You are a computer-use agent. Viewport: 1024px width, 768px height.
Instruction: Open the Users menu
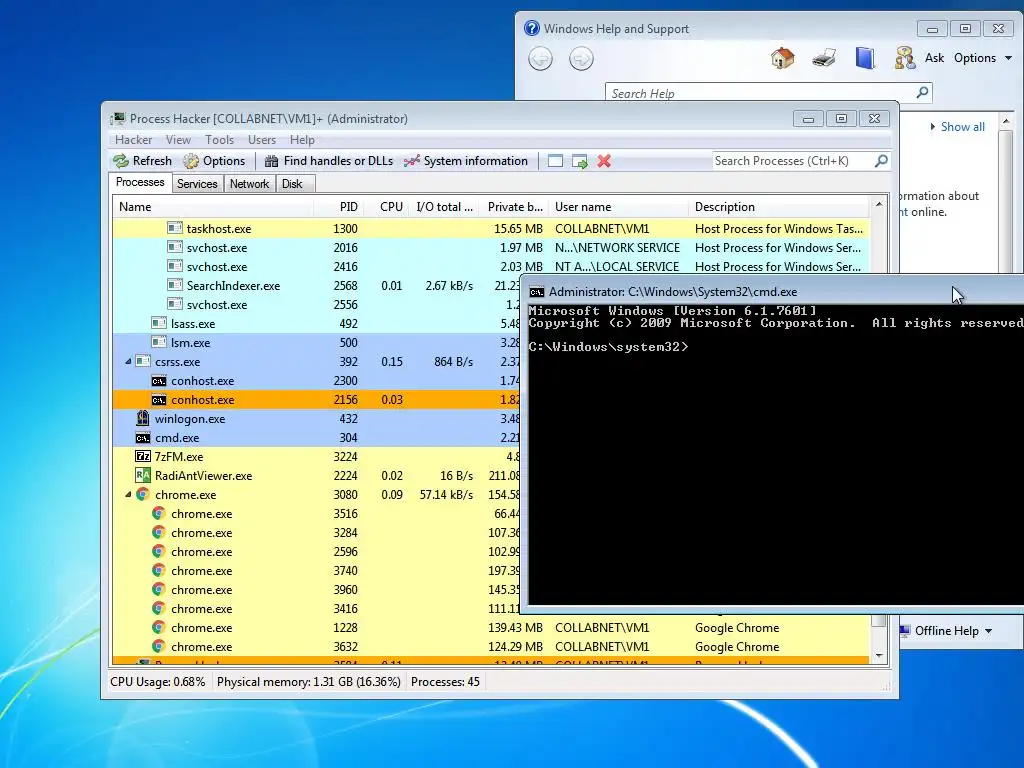(x=262, y=140)
